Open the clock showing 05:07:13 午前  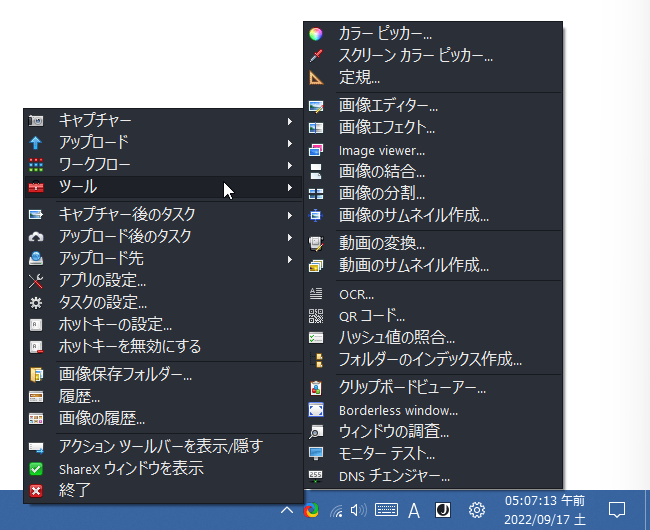545,510
